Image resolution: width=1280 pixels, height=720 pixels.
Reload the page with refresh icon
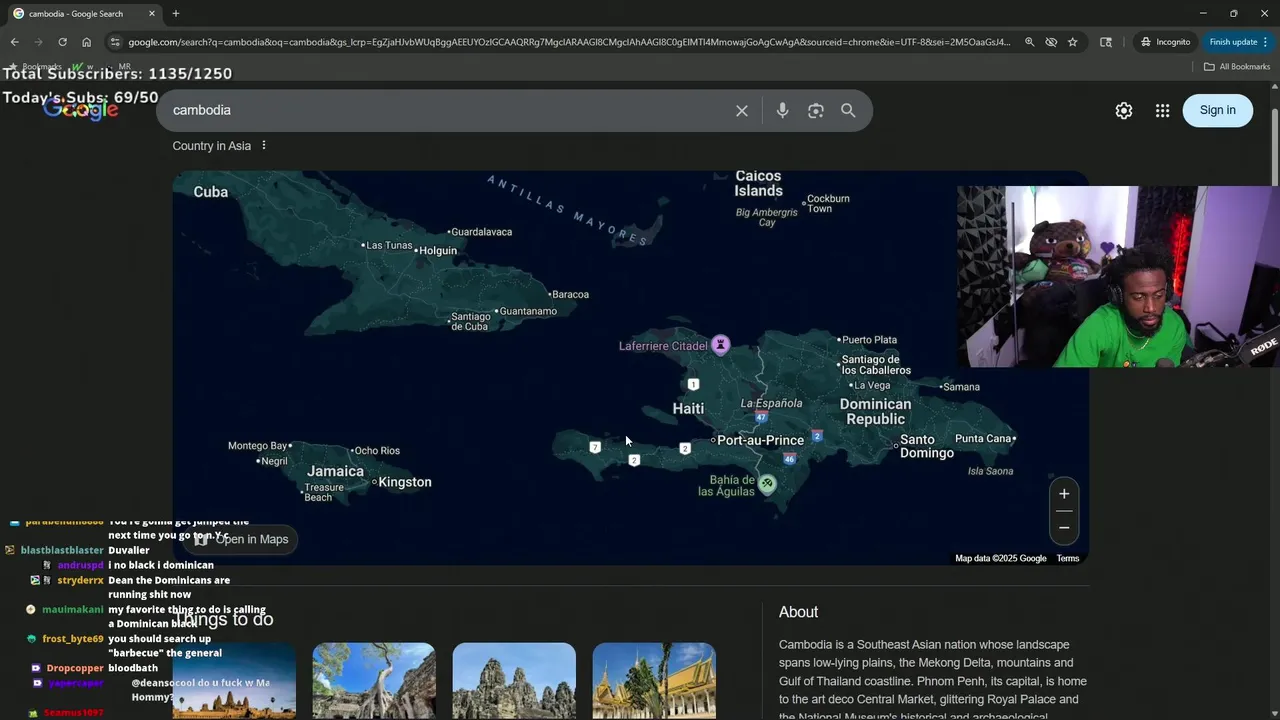pos(62,42)
